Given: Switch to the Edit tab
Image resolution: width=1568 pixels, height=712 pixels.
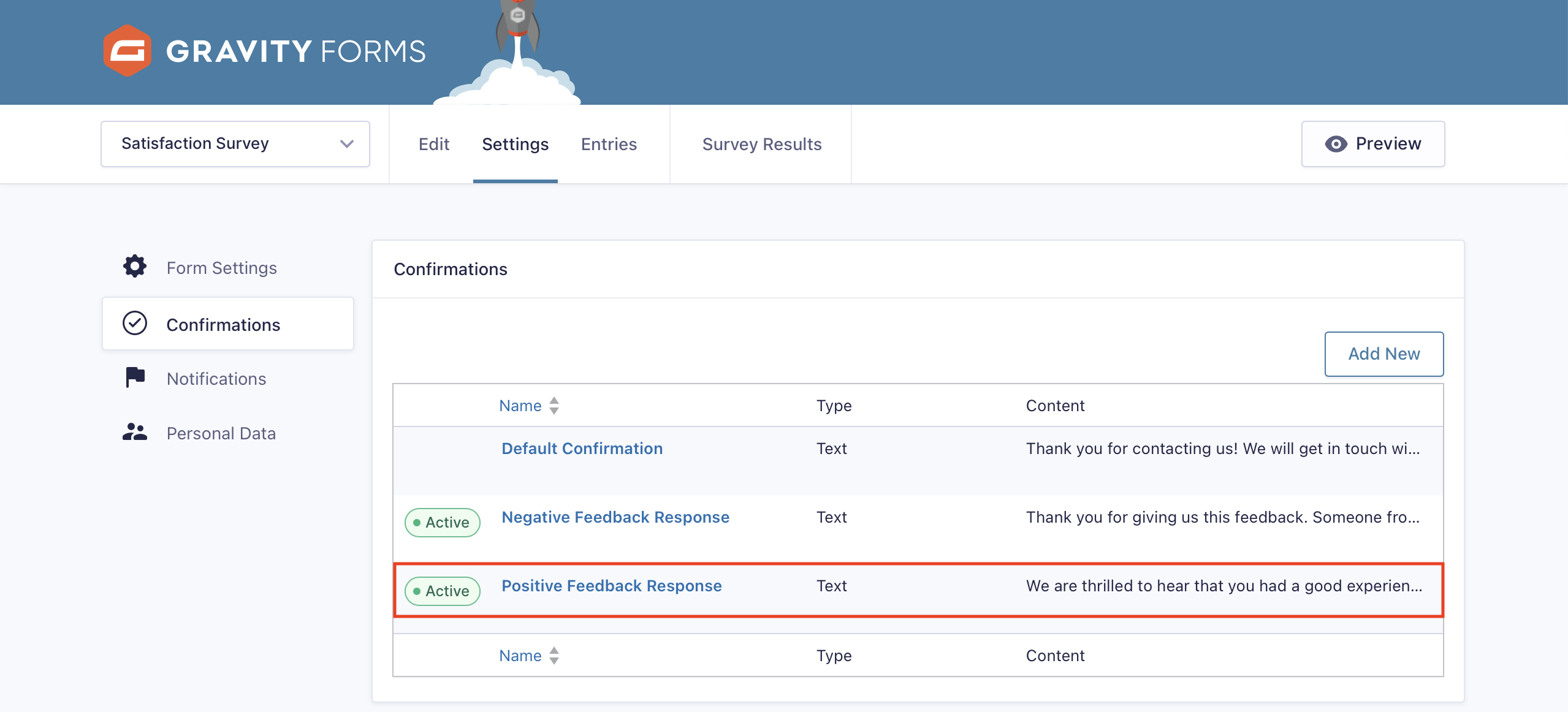Looking at the screenshot, I should [434, 144].
